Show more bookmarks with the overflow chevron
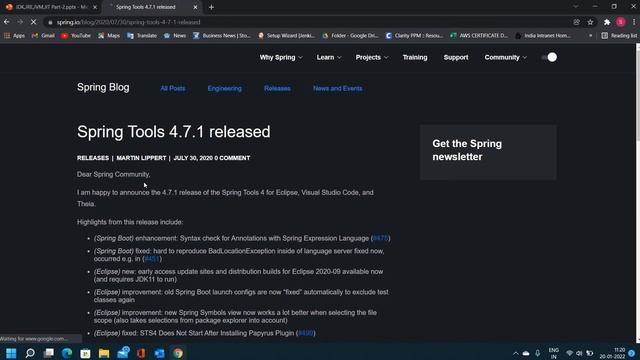Screen dimensions: 640x360 click(x=590, y=36)
